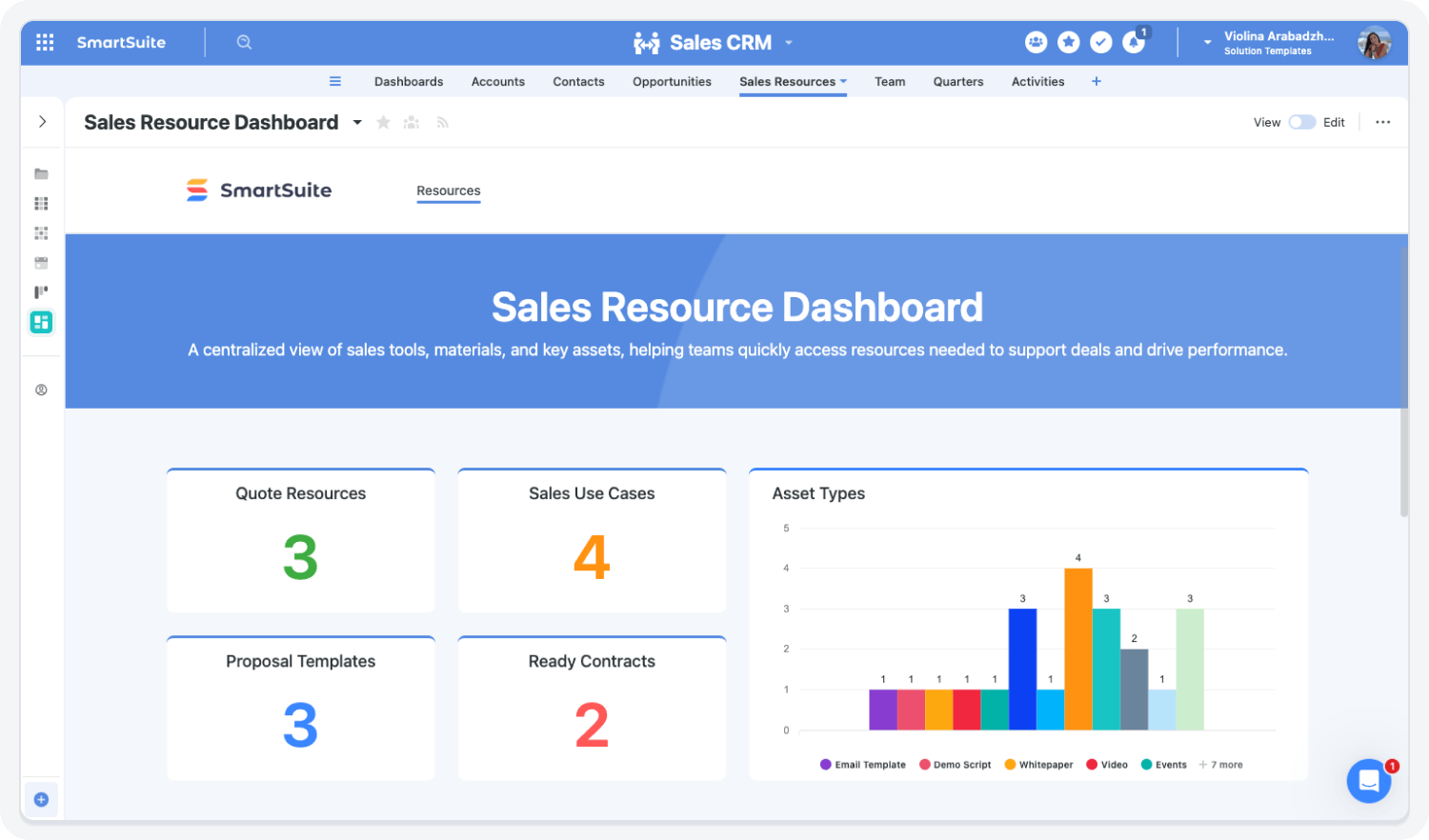Viewport: 1429px width, 840px height.
Task: Toggle Whitepaper legend entry
Action: click(1038, 765)
